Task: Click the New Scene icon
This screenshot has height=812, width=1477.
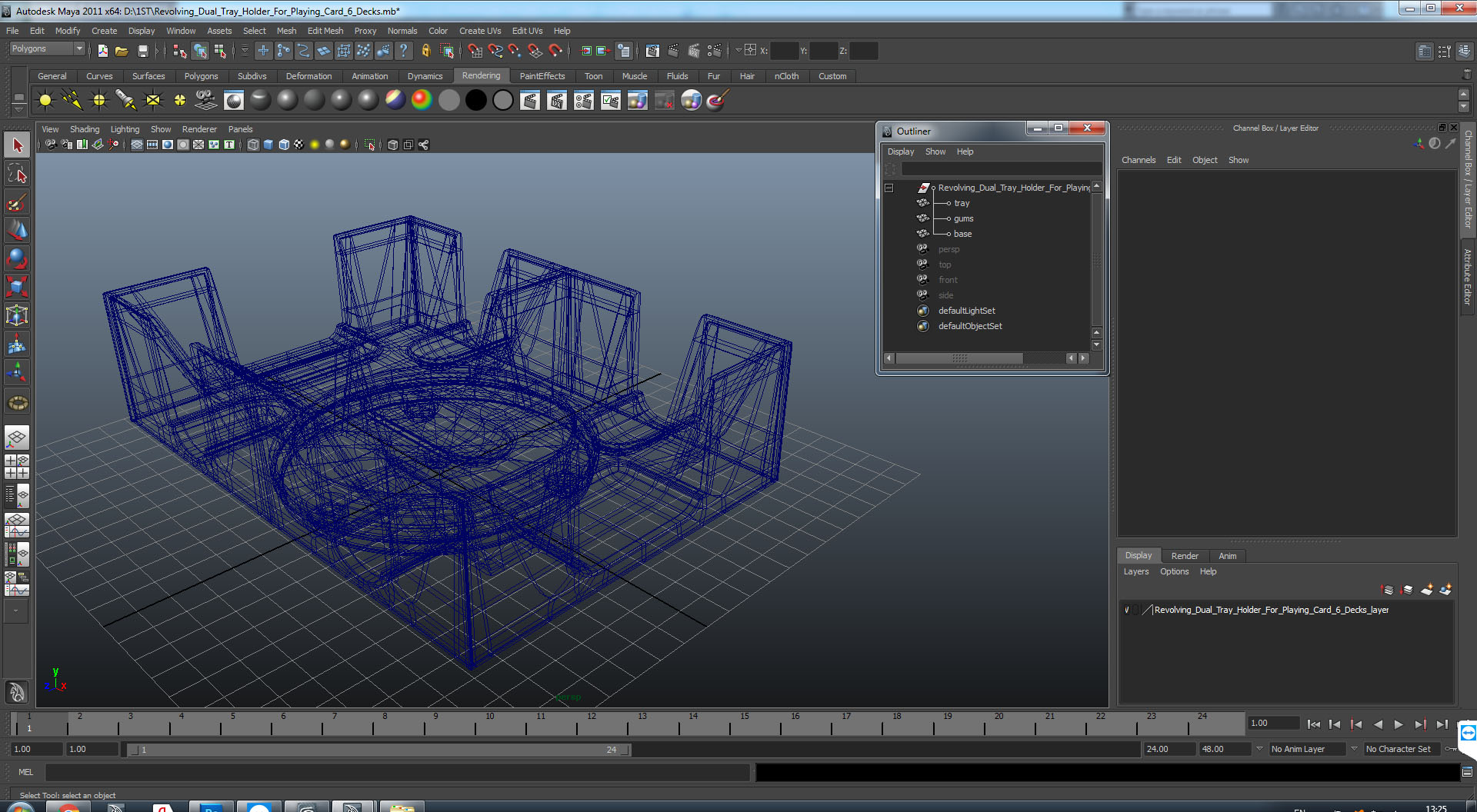Action: pyautogui.click(x=102, y=51)
